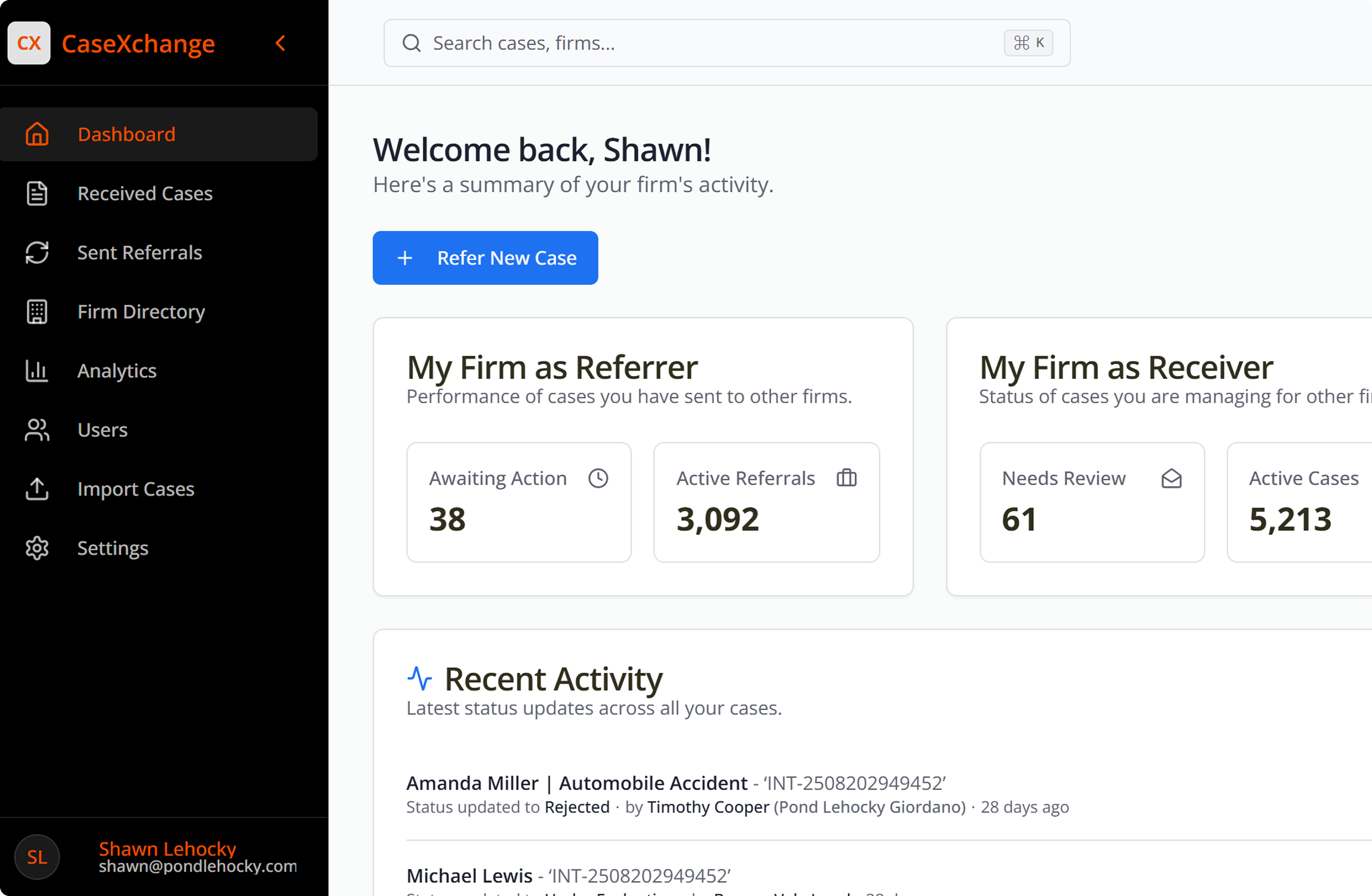Click the Settings gear icon
Screen dimensions: 1372x896
(x=37, y=548)
